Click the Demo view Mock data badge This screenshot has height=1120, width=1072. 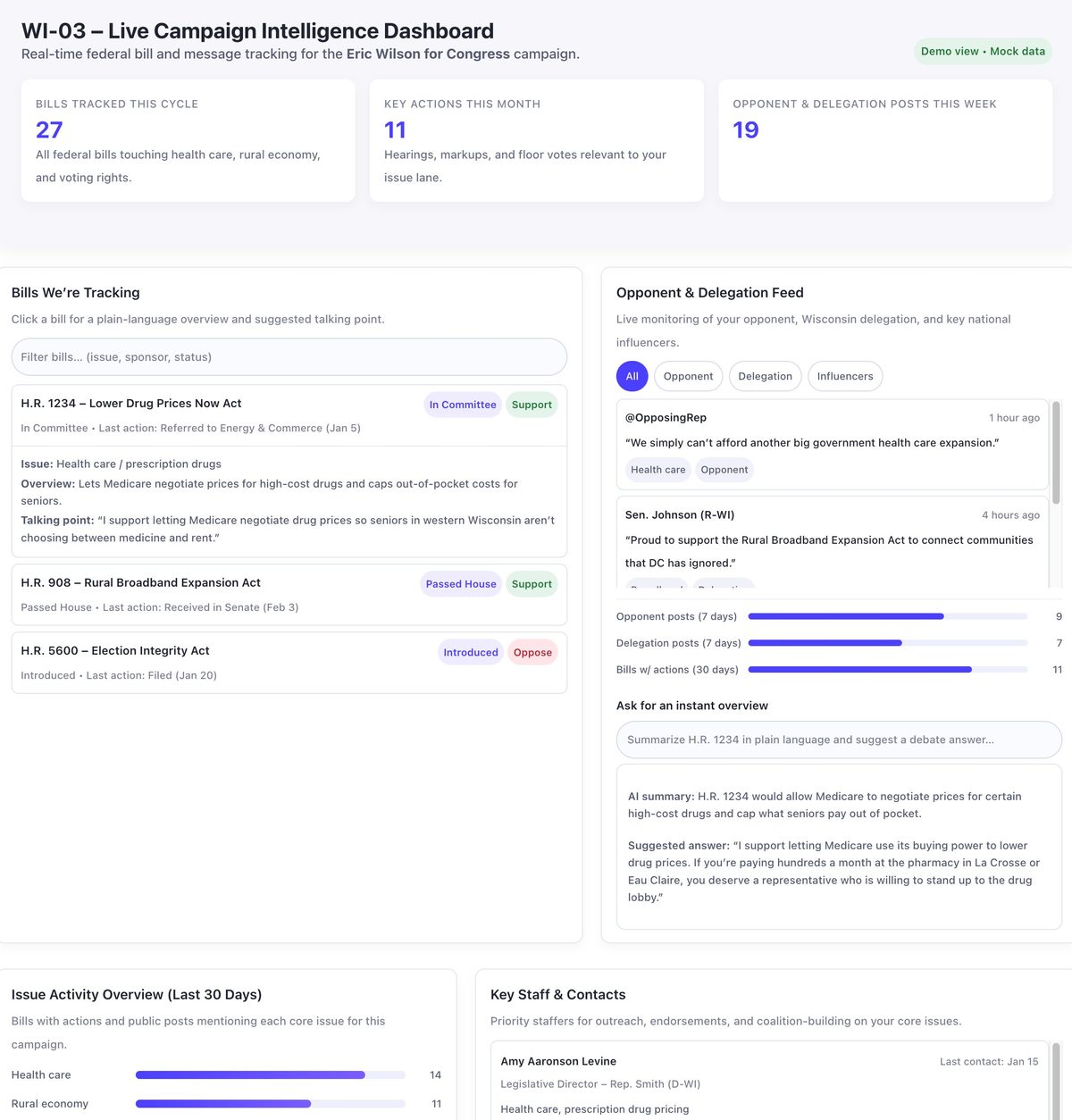point(983,51)
